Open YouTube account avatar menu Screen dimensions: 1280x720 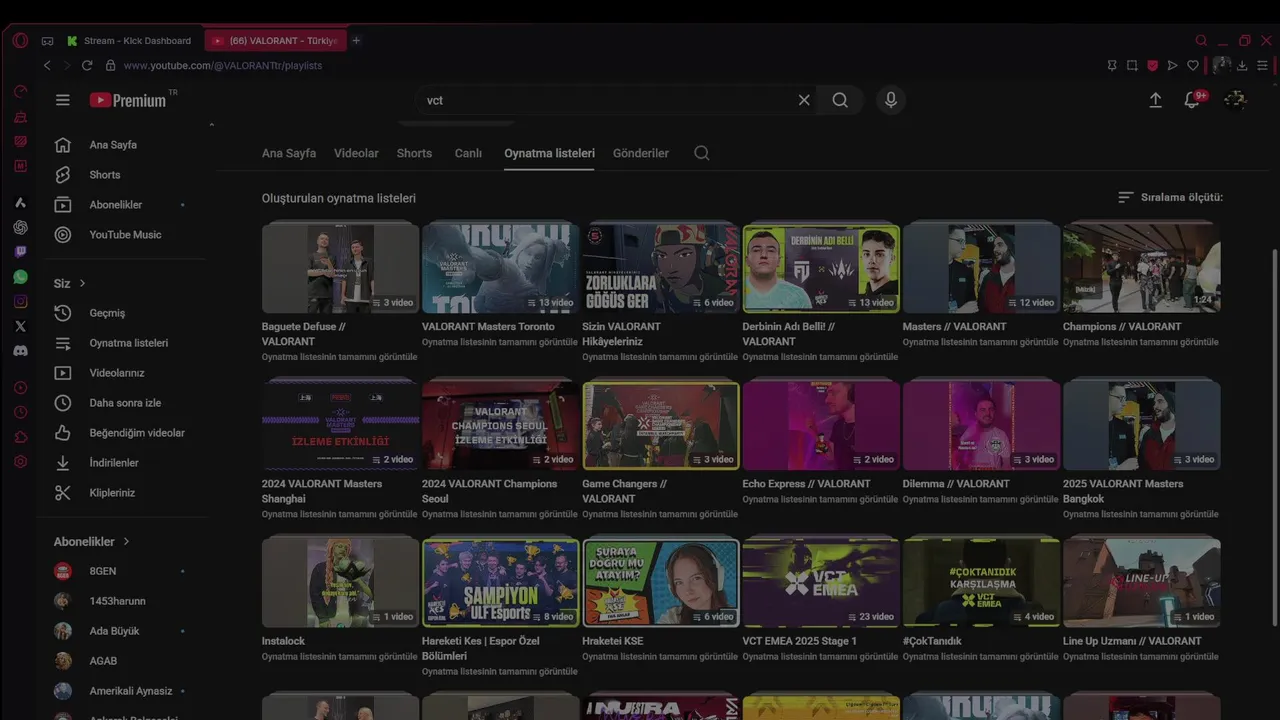pyautogui.click(x=1236, y=100)
